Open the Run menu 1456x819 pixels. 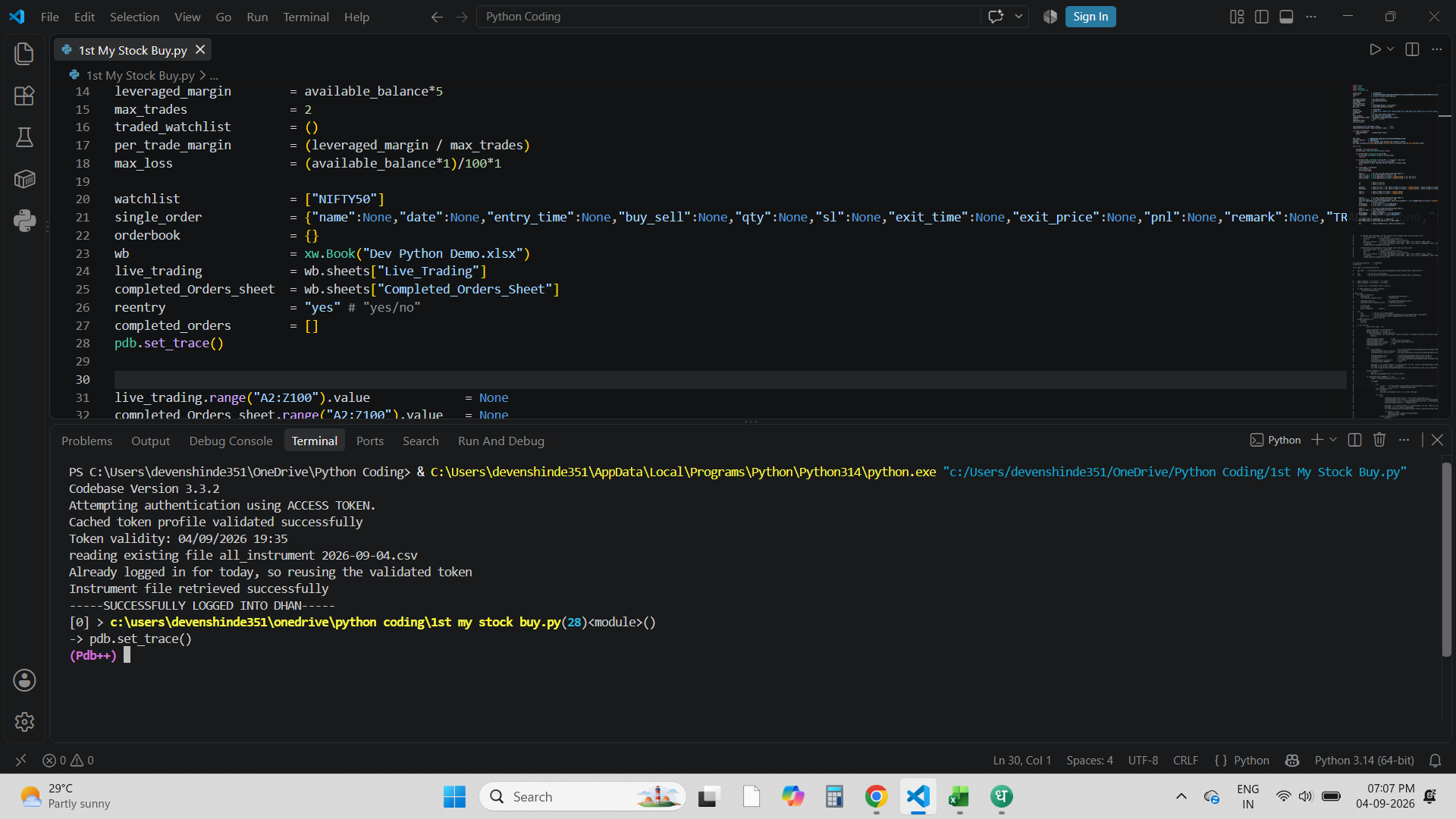(x=257, y=17)
